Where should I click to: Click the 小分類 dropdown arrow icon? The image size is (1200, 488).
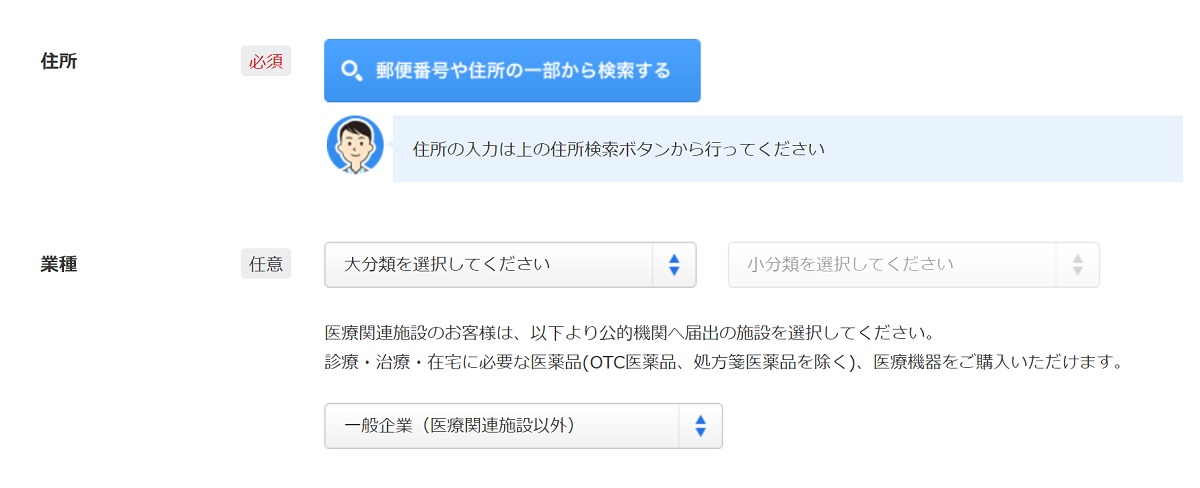1077,265
